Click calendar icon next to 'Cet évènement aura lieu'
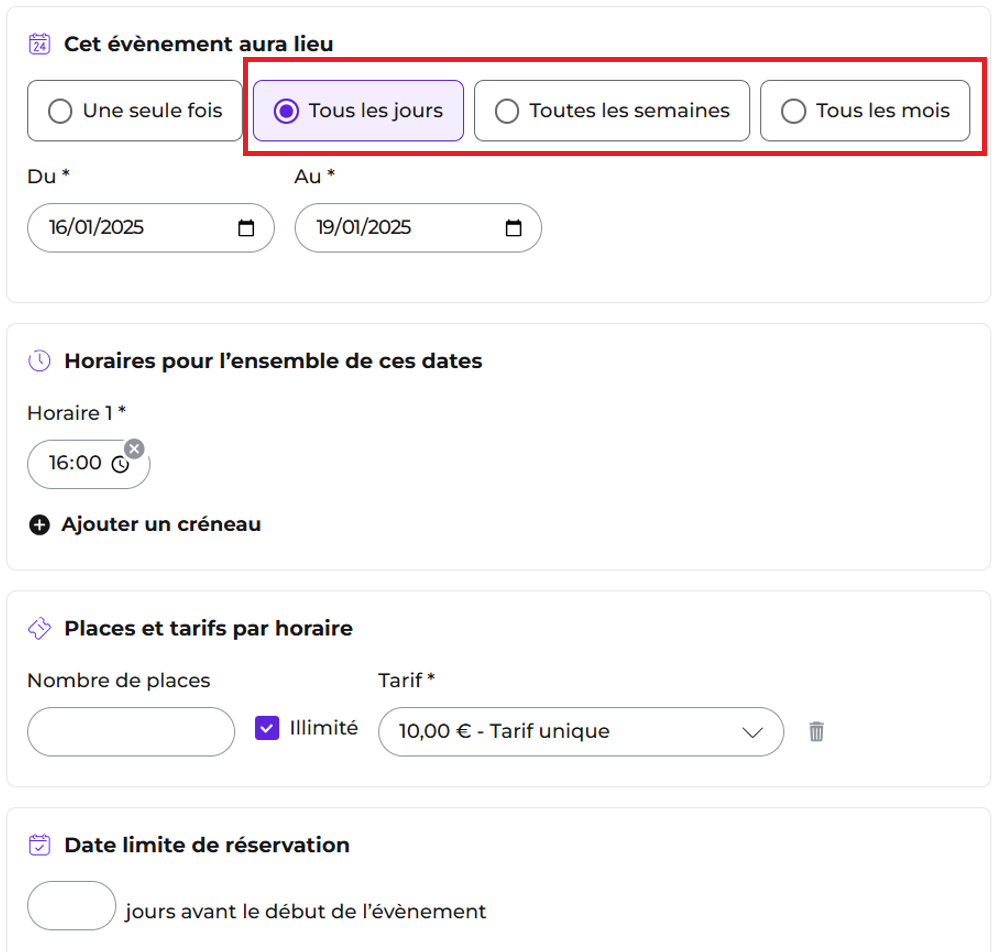1004x952 pixels. [x=39, y=44]
